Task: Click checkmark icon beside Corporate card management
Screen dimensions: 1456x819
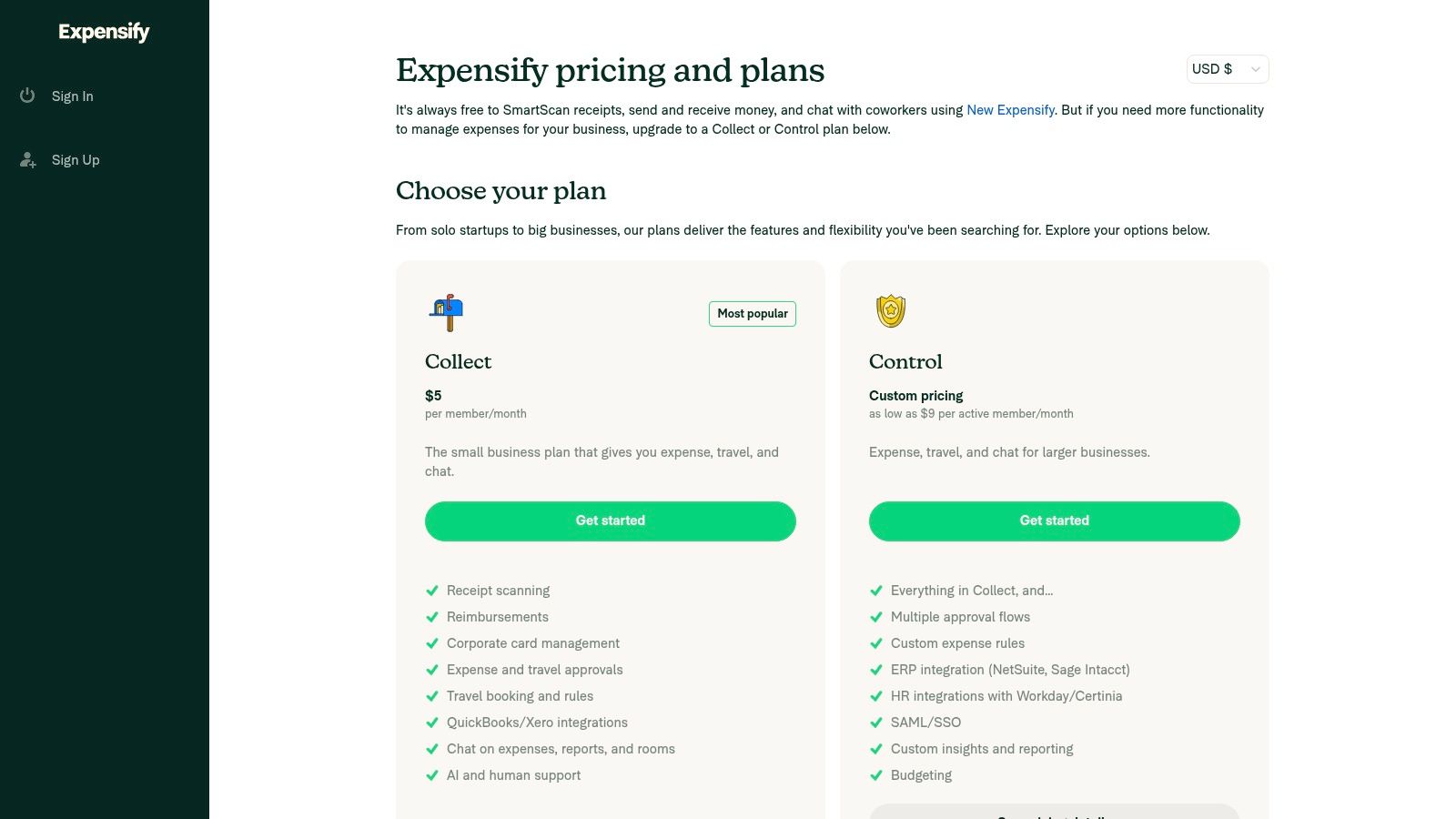Action: tap(432, 643)
